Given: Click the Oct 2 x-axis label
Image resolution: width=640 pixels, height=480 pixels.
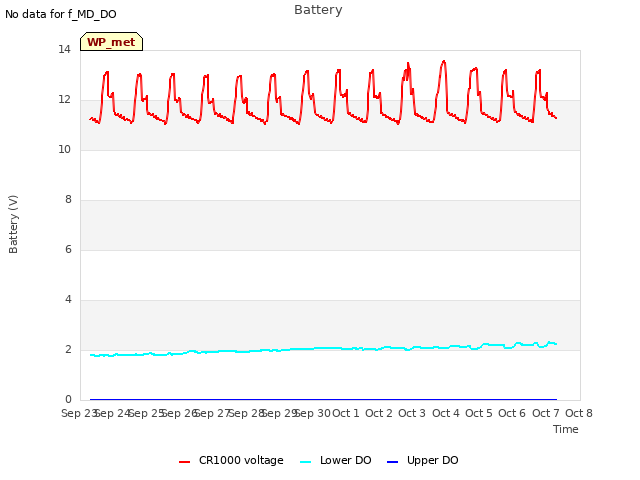Looking at the screenshot, I should (379, 413).
